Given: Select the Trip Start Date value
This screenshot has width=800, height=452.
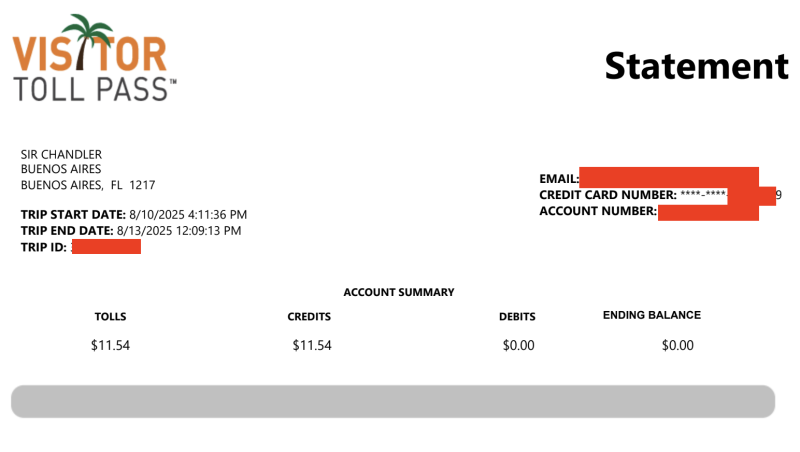Looking at the screenshot, I should click(x=188, y=215).
